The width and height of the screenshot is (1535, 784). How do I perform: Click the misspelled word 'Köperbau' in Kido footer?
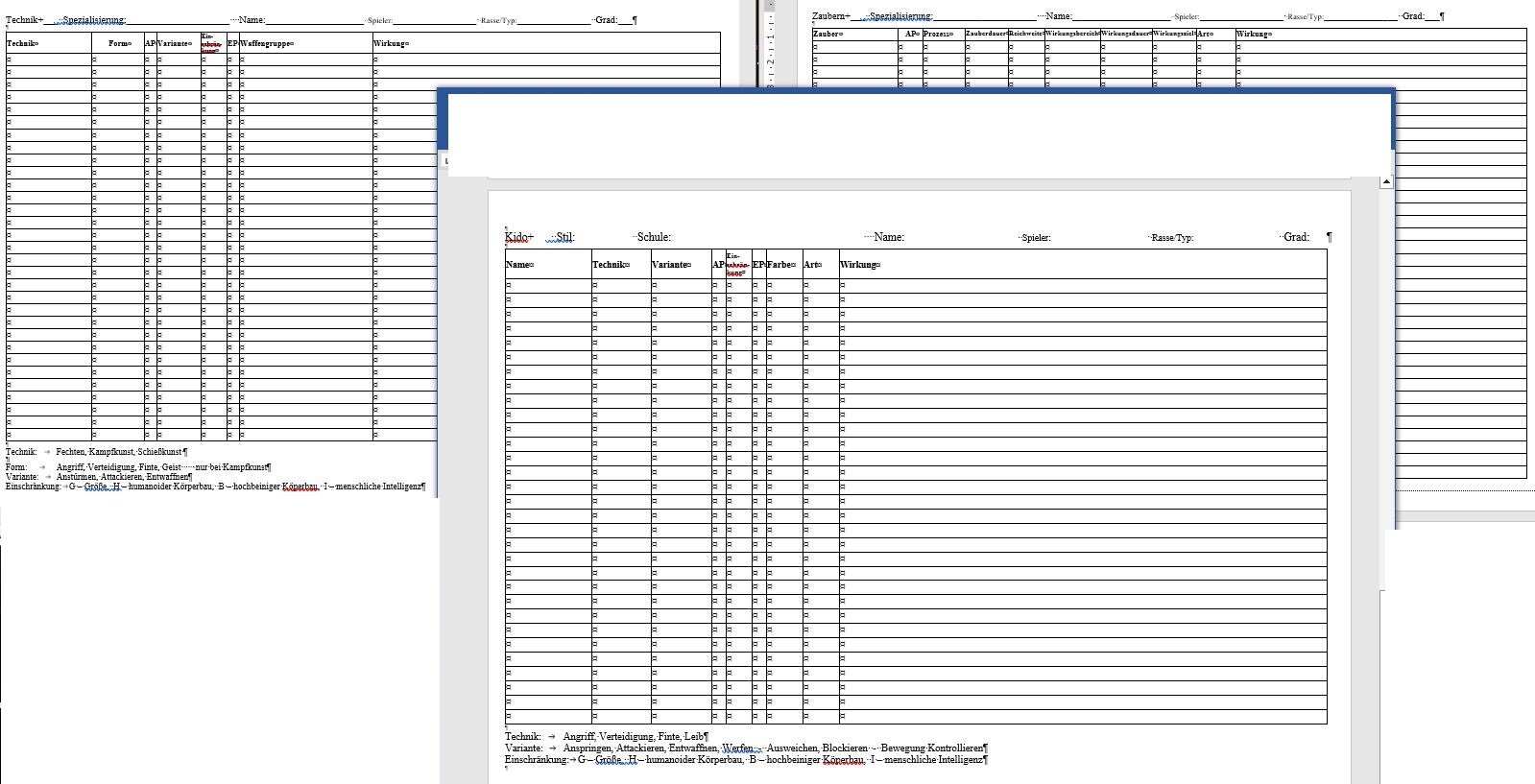point(842,759)
